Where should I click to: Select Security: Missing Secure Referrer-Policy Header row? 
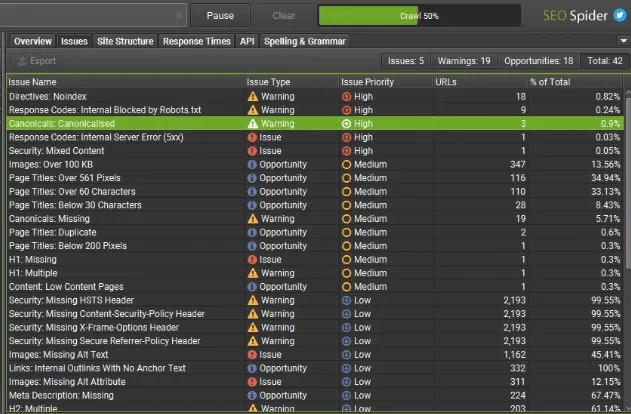pyautogui.click(x=315, y=341)
